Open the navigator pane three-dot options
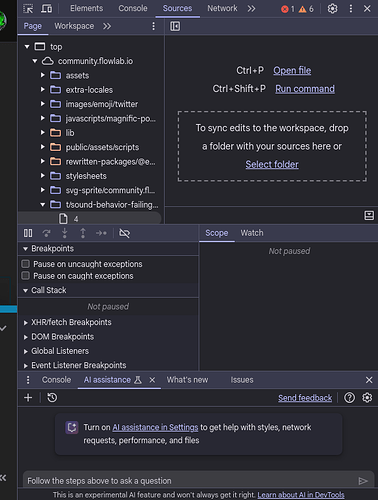The width and height of the screenshot is (378, 500). (153, 26)
